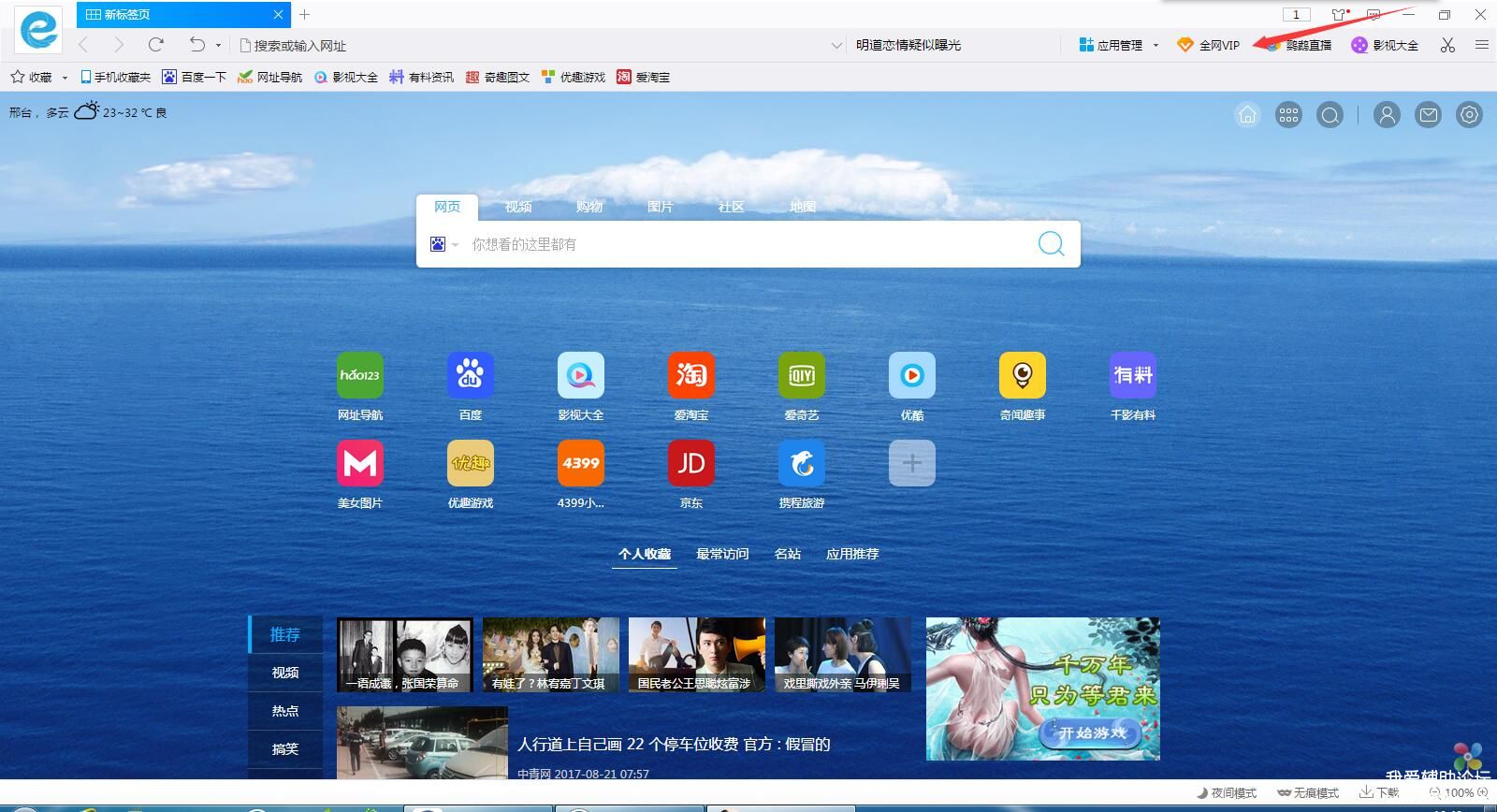
Task: Select 热点 in the news sidebar
Action: pyautogui.click(x=285, y=711)
